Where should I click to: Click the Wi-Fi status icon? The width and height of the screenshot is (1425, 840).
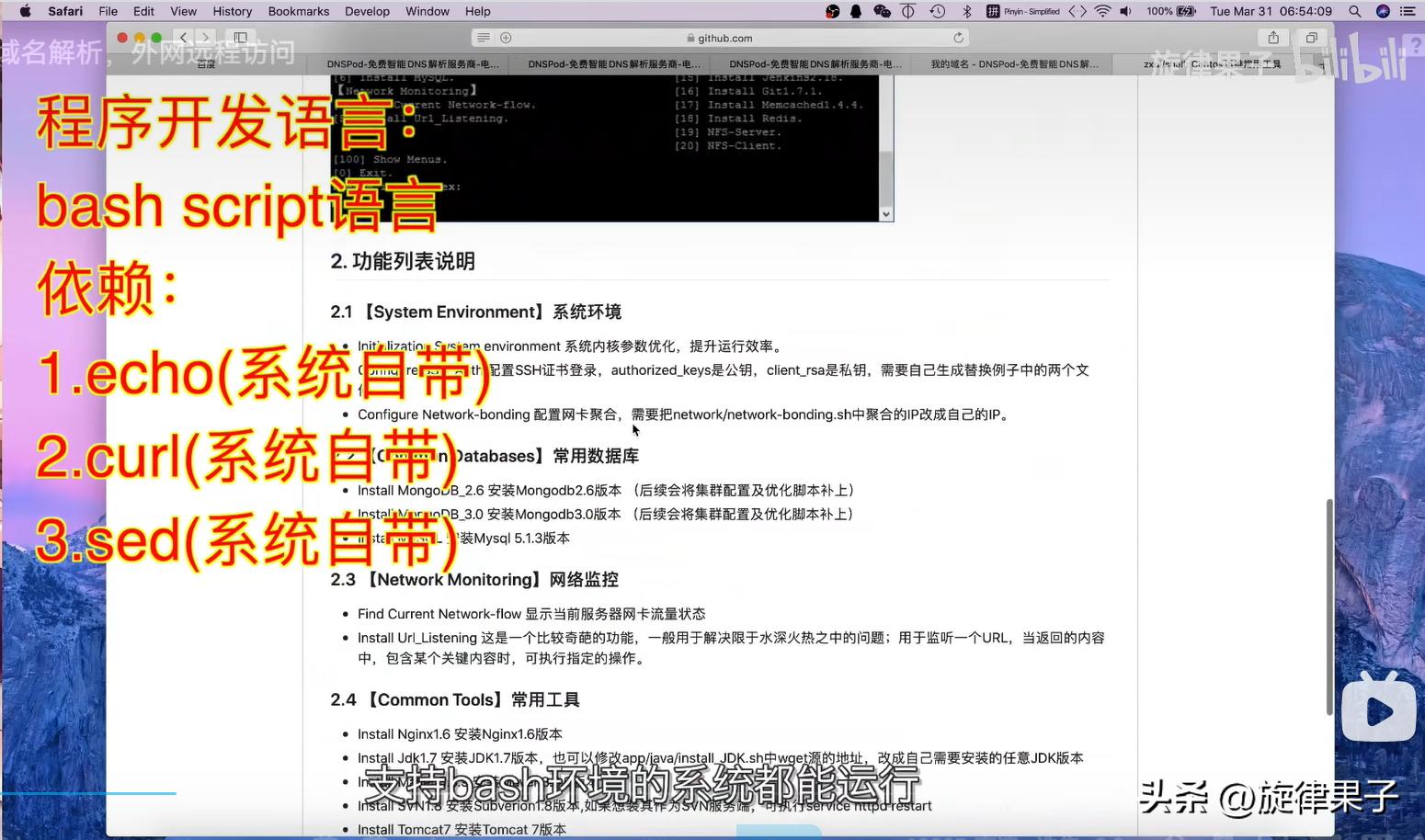point(1101,12)
